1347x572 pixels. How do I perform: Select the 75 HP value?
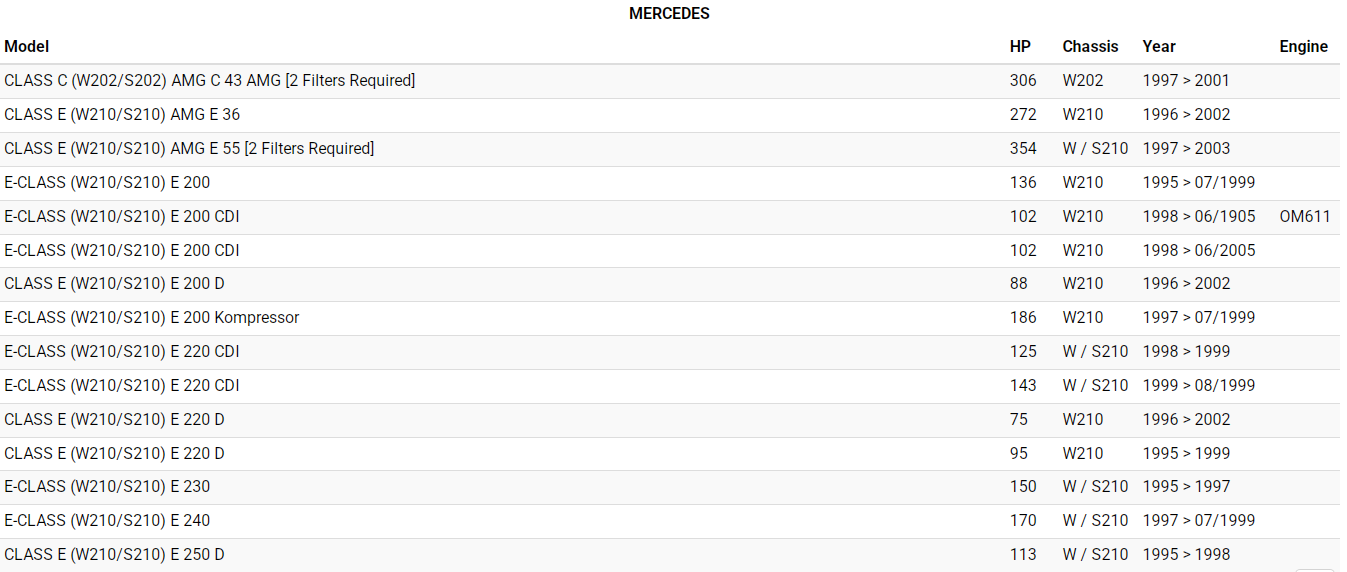pyautogui.click(x=1019, y=419)
